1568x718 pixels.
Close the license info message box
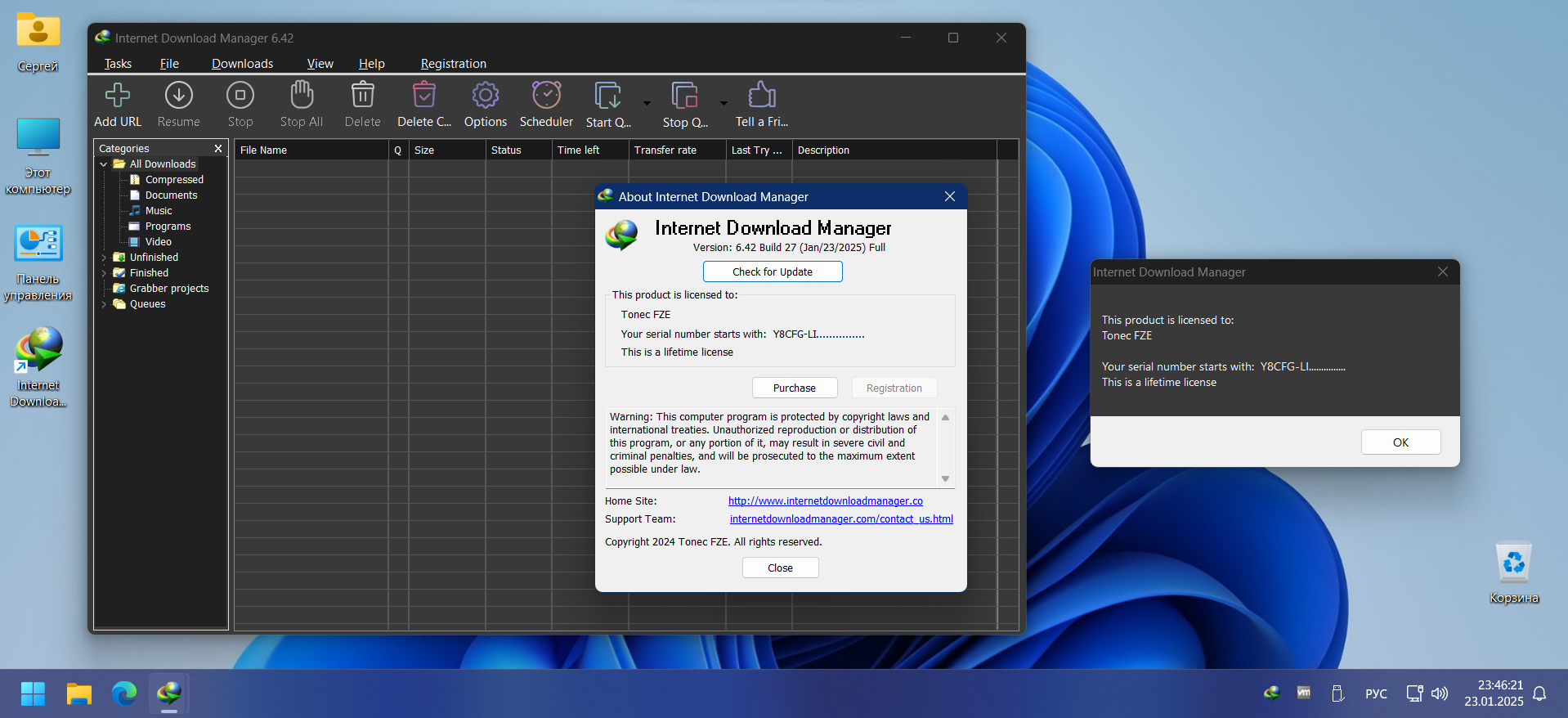click(1443, 272)
